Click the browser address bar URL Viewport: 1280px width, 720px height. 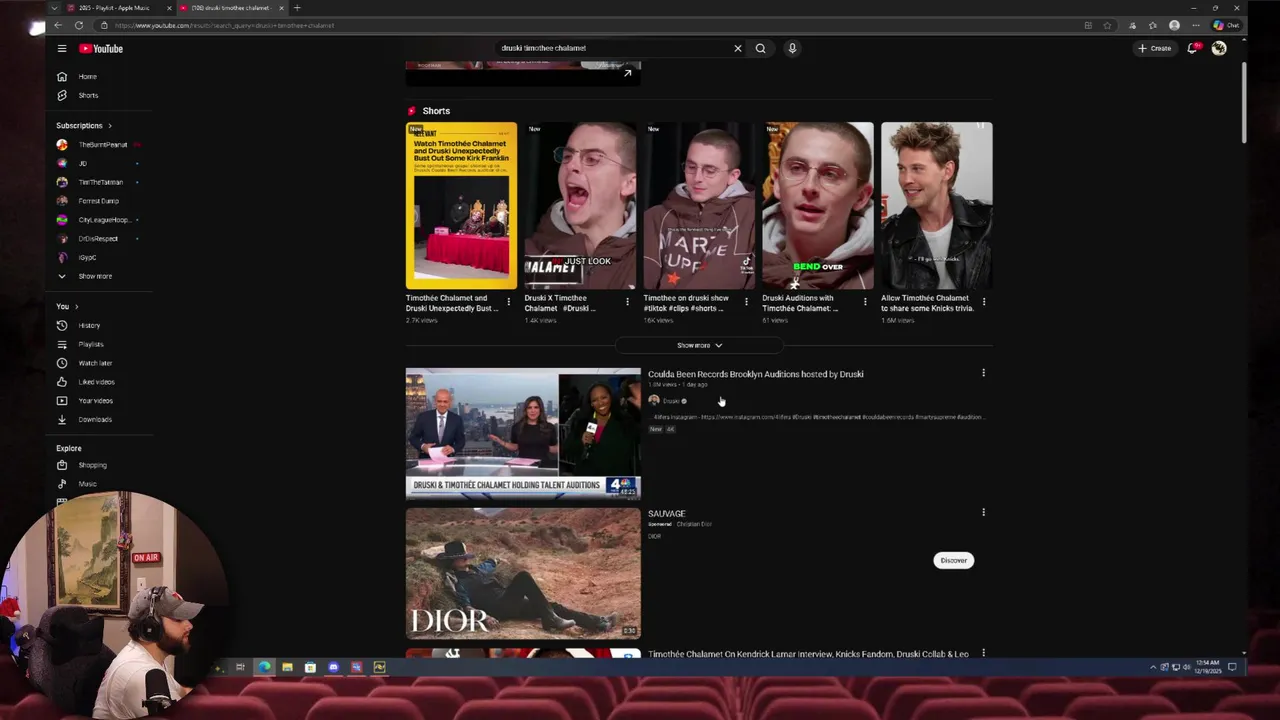click(224, 25)
